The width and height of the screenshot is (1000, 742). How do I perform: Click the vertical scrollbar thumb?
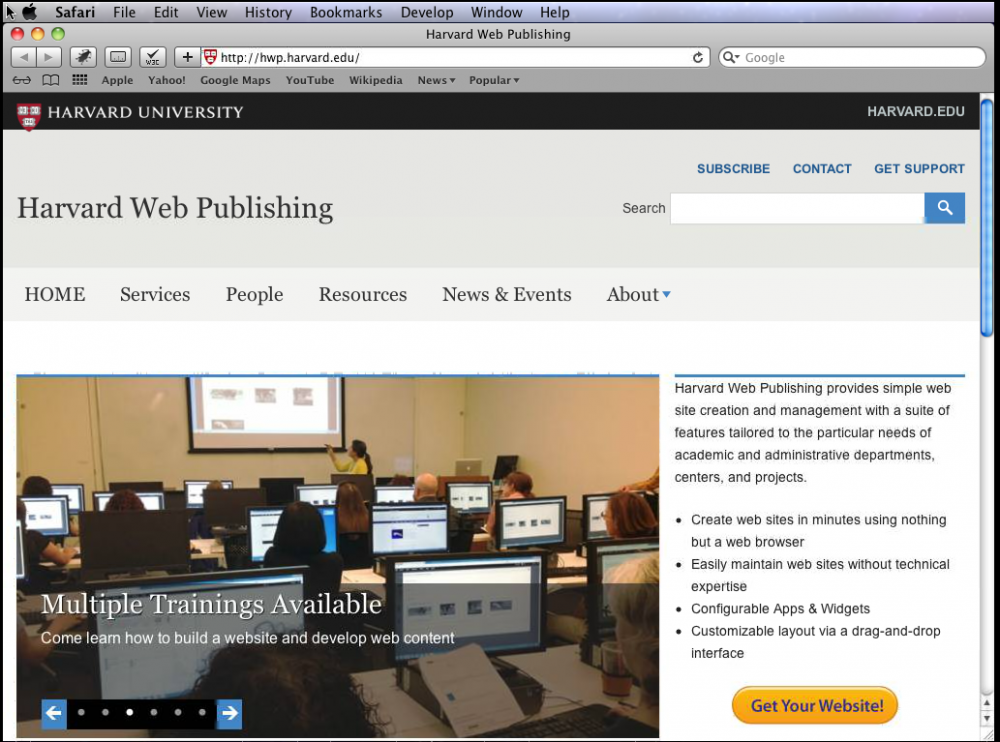pyautogui.click(x=987, y=217)
